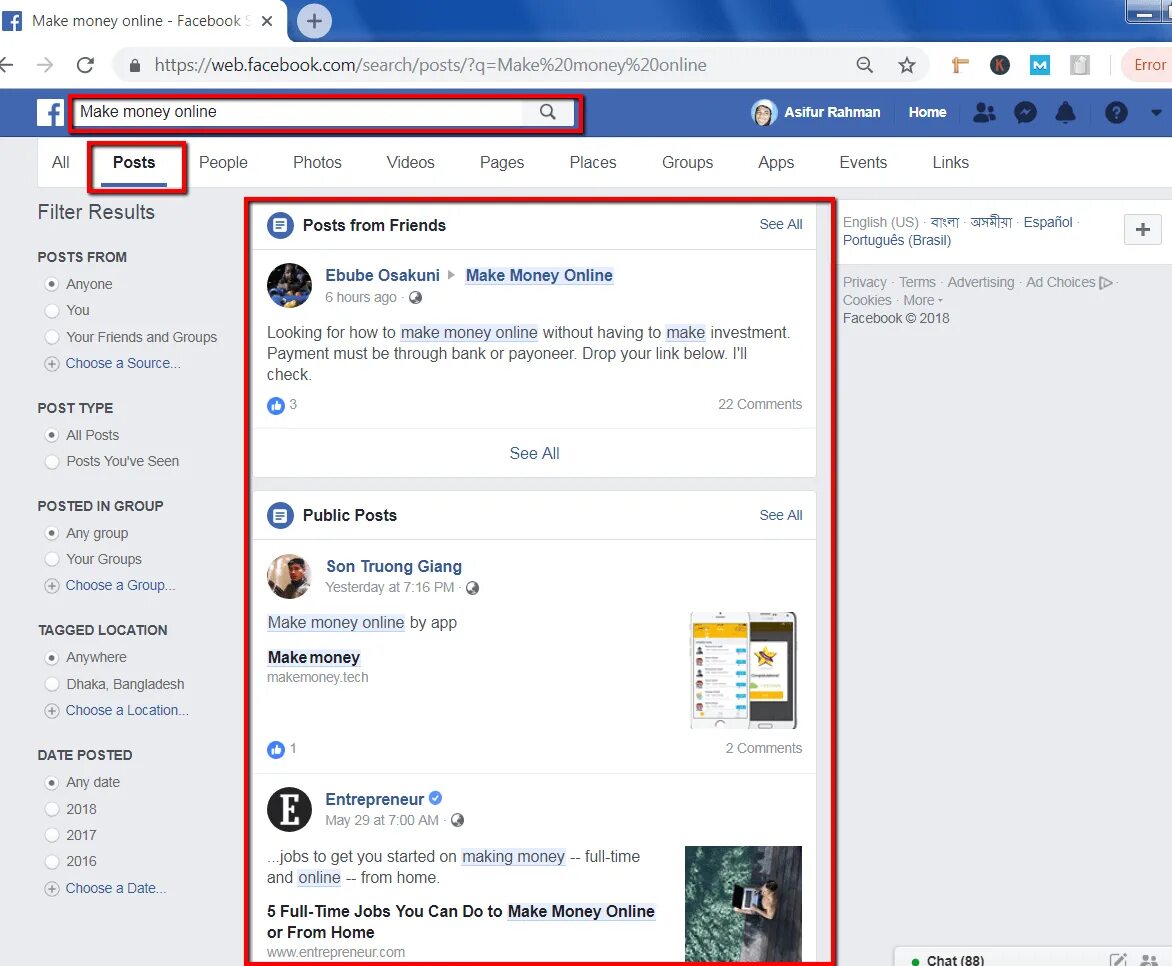Bookmark this page with star icon
The height and width of the screenshot is (966, 1172).
[x=907, y=66]
